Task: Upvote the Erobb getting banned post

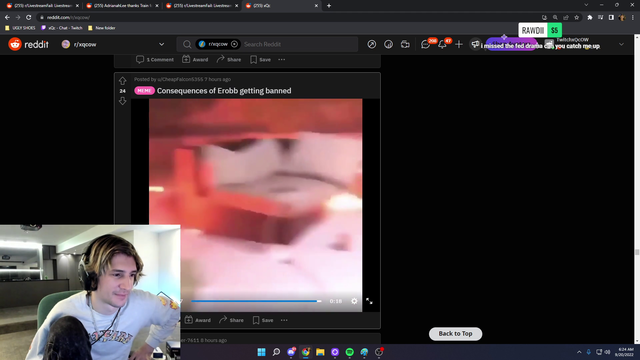Action: point(122,81)
